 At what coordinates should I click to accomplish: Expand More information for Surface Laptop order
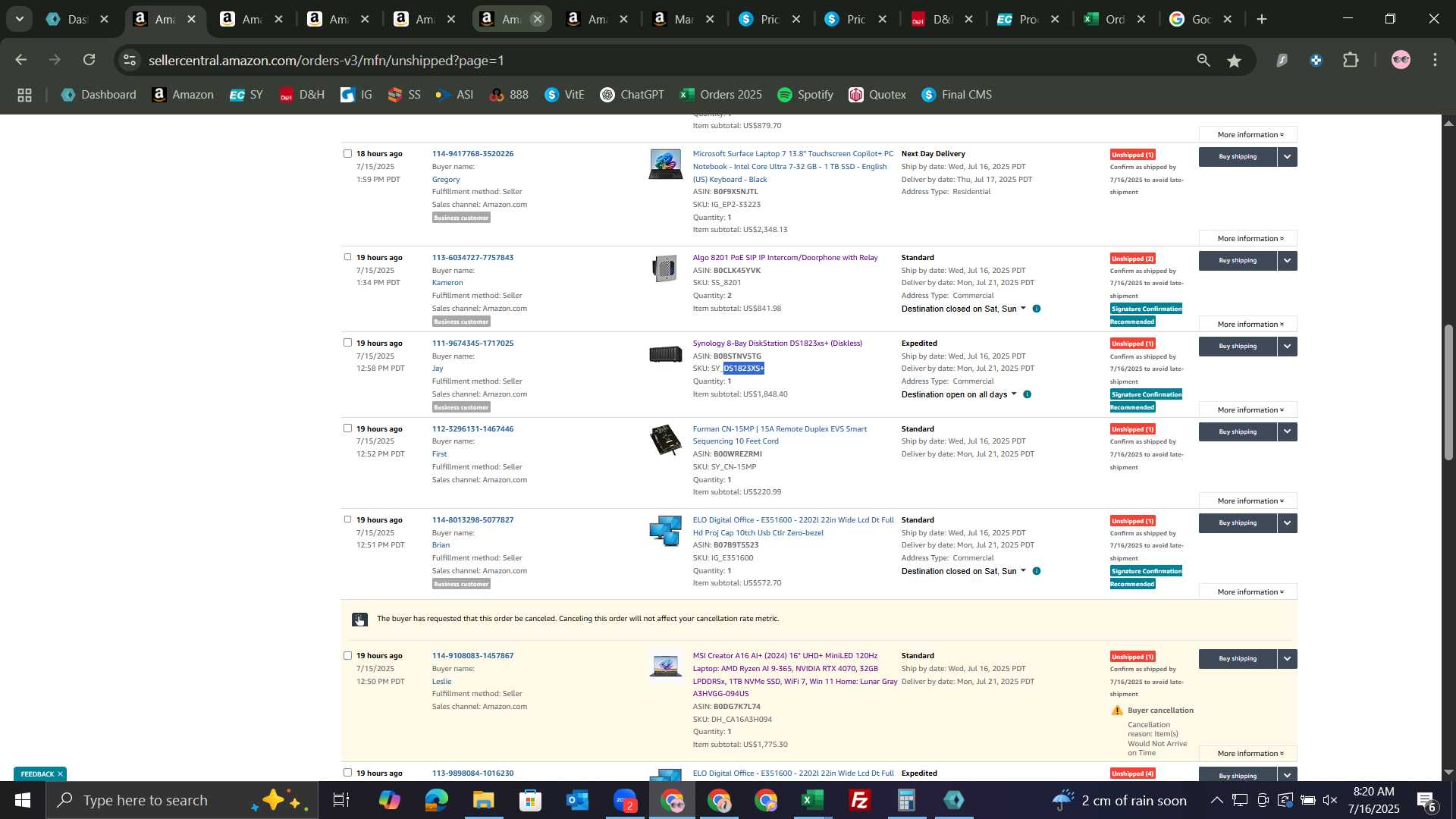pos(1248,239)
